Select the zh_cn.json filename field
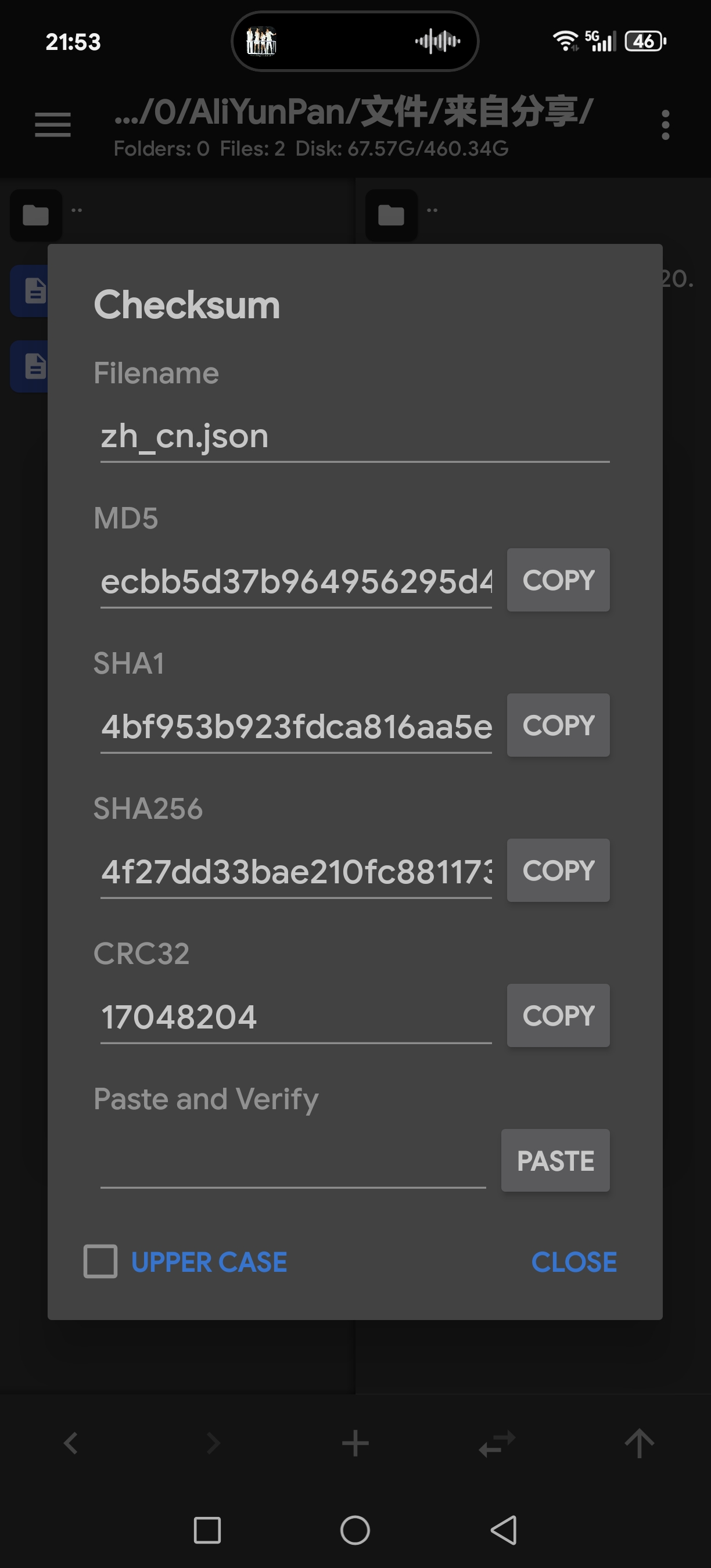The width and height of the screenshot is (711, 1568). point(355,437)
